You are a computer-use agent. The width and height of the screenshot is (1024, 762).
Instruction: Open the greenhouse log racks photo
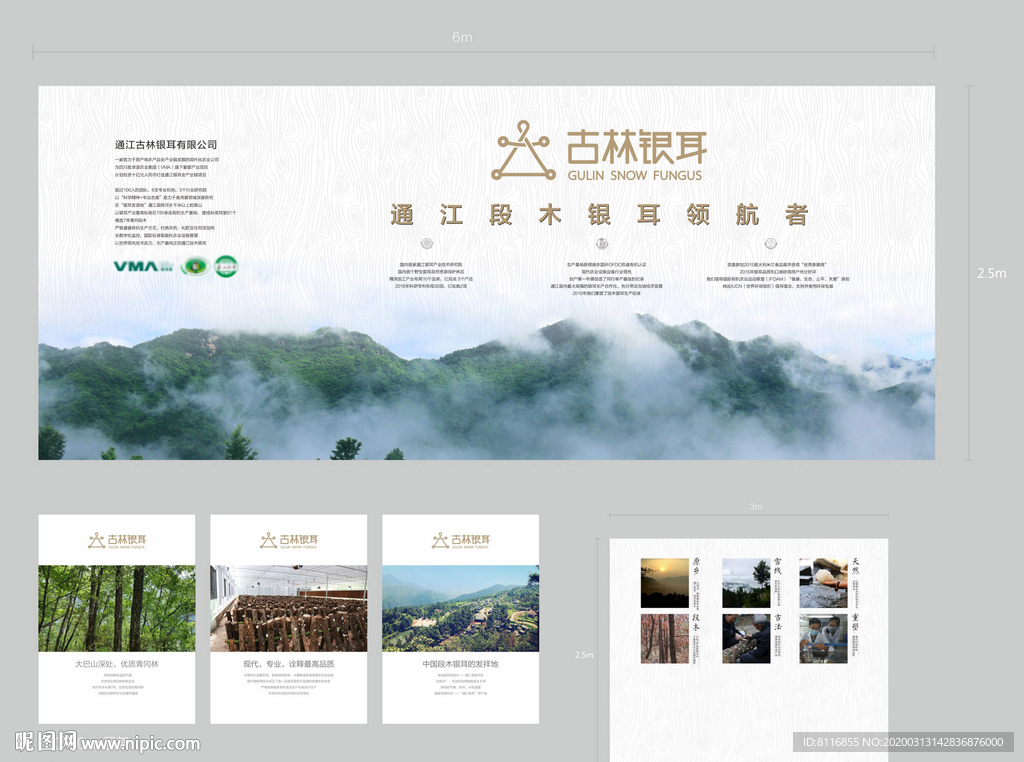tap(289, 609)
